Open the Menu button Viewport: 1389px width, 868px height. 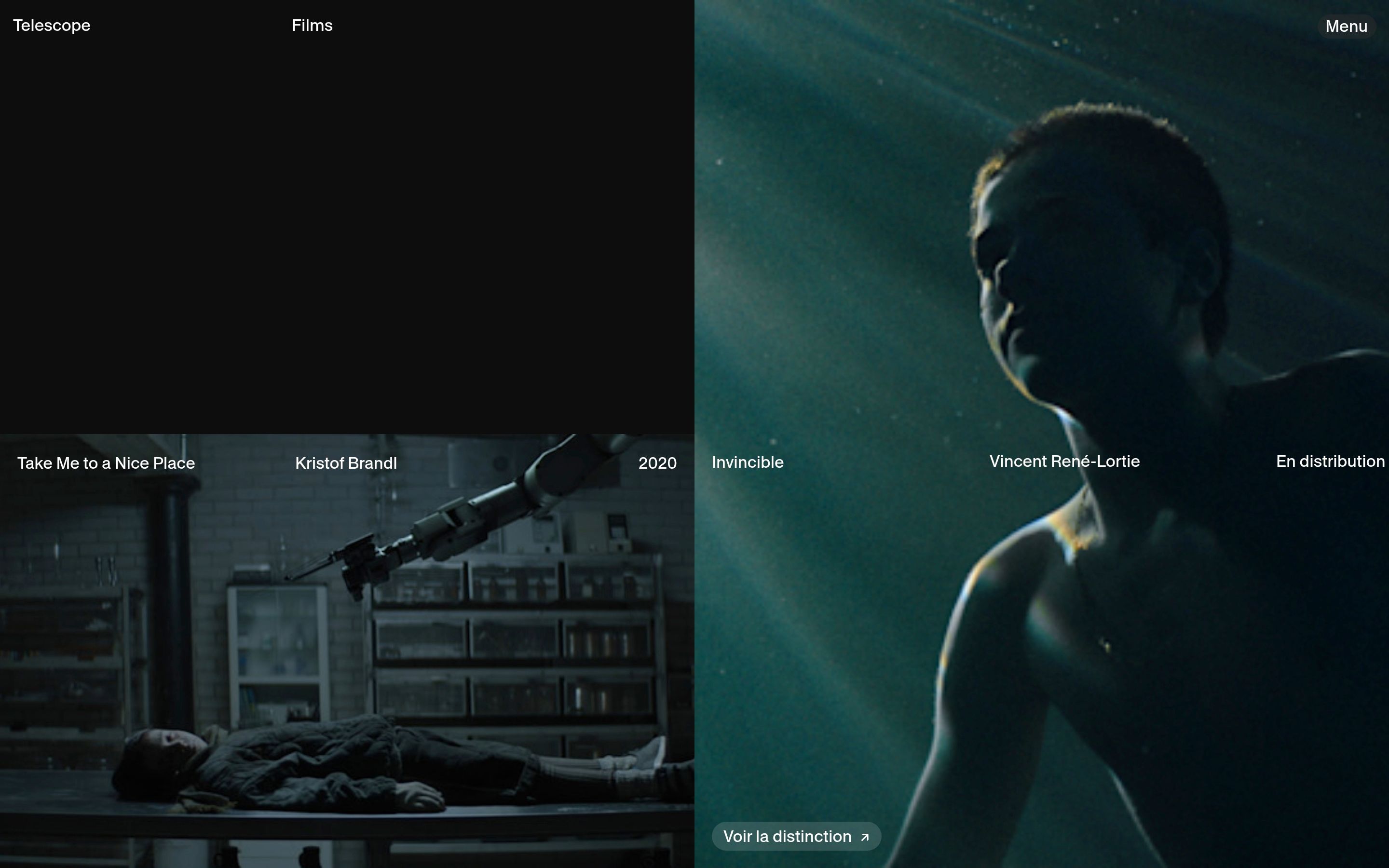coord(1346,27)
